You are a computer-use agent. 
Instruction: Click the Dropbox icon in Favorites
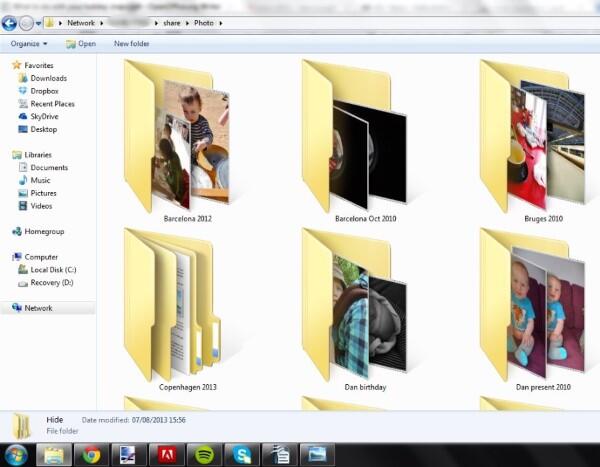click(x=23, y=91)
